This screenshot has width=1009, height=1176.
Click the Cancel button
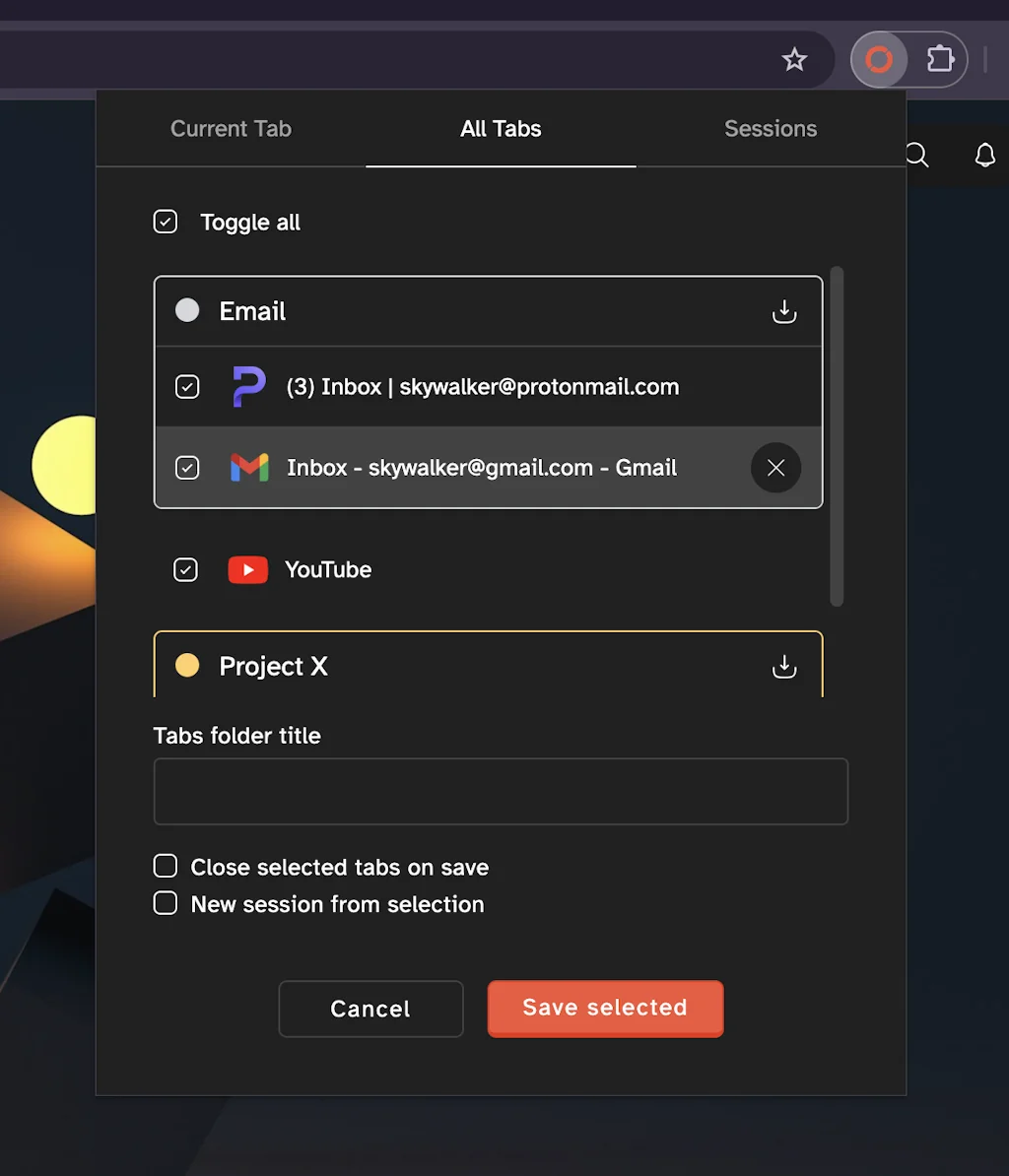(x=370, y=1008)
